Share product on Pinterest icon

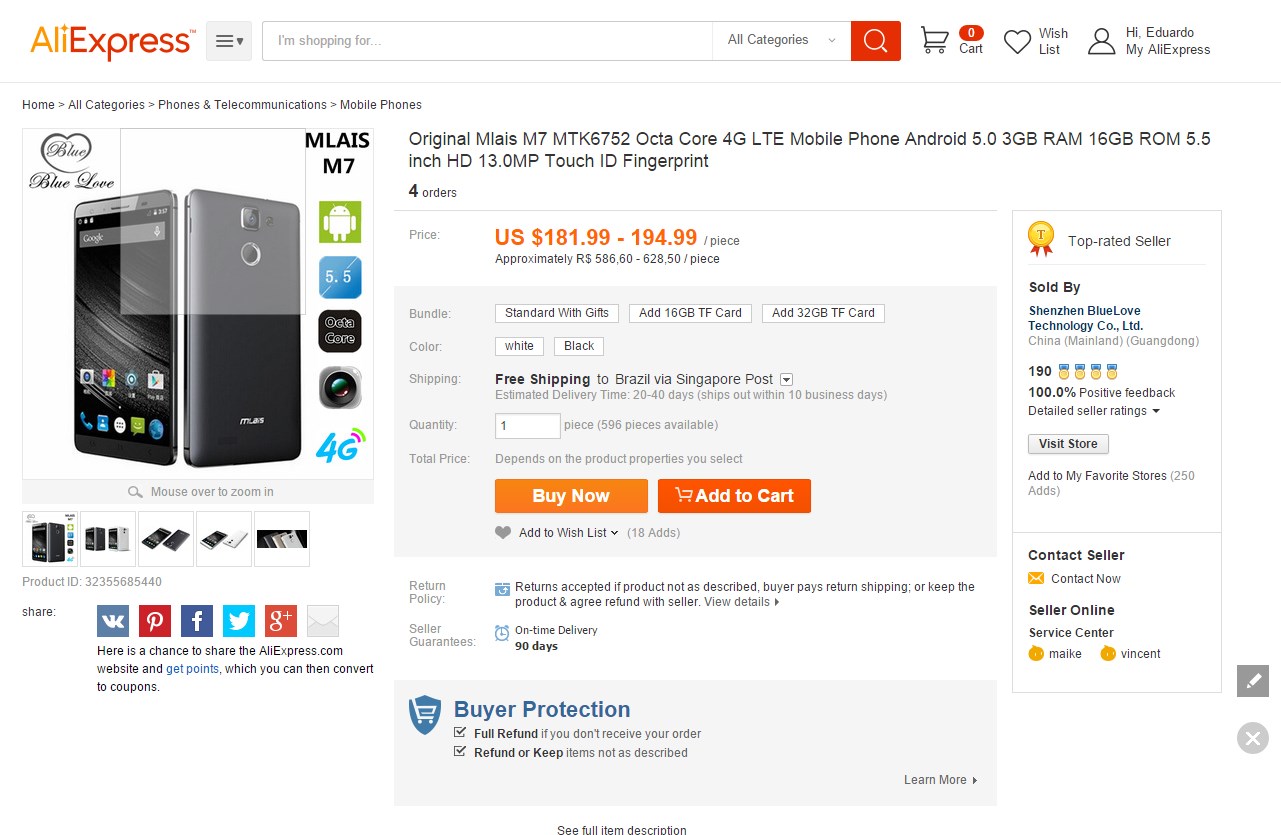click(x=155, y=621)
